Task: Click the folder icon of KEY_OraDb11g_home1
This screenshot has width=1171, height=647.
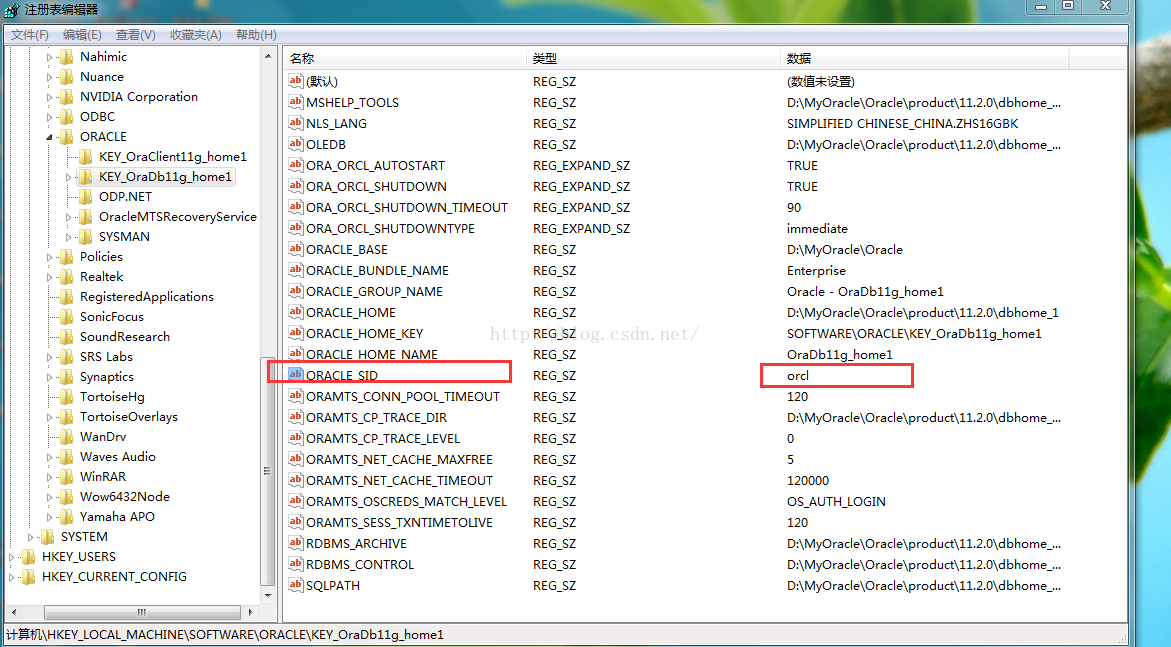Action: coord(86,176)
